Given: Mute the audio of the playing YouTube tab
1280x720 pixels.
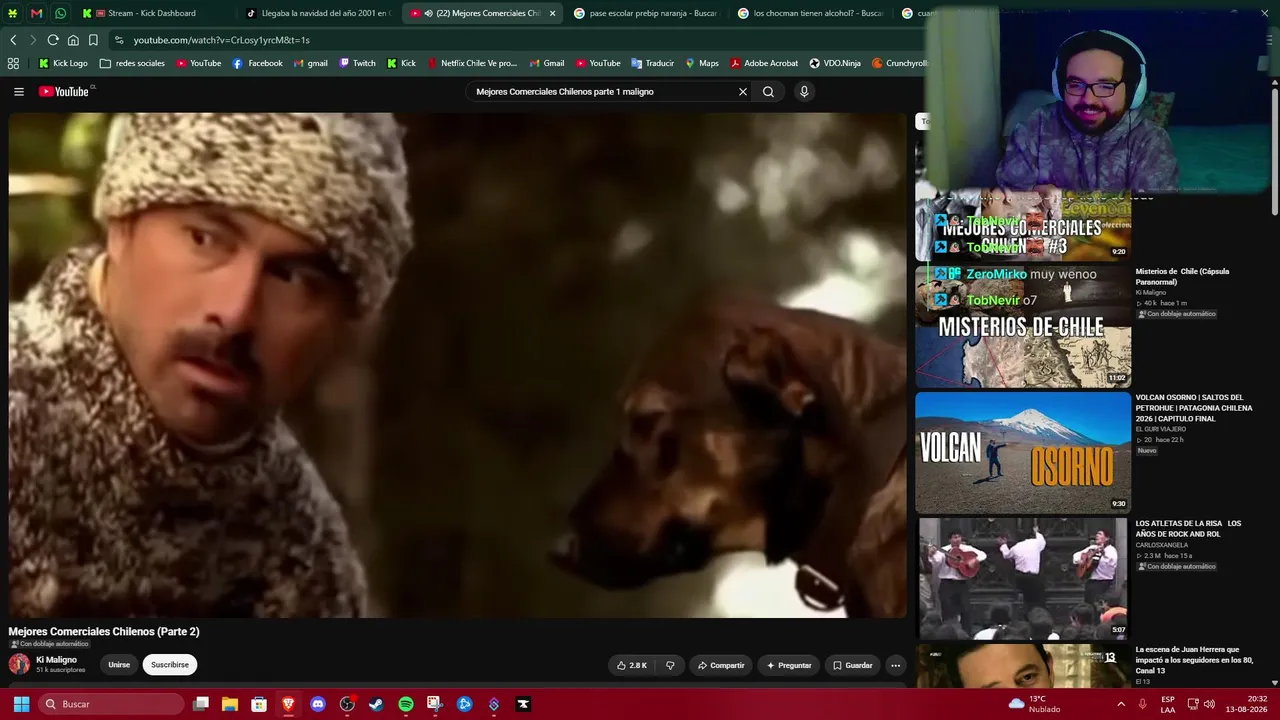Looking at the screenshot, I should coord(428,13).
